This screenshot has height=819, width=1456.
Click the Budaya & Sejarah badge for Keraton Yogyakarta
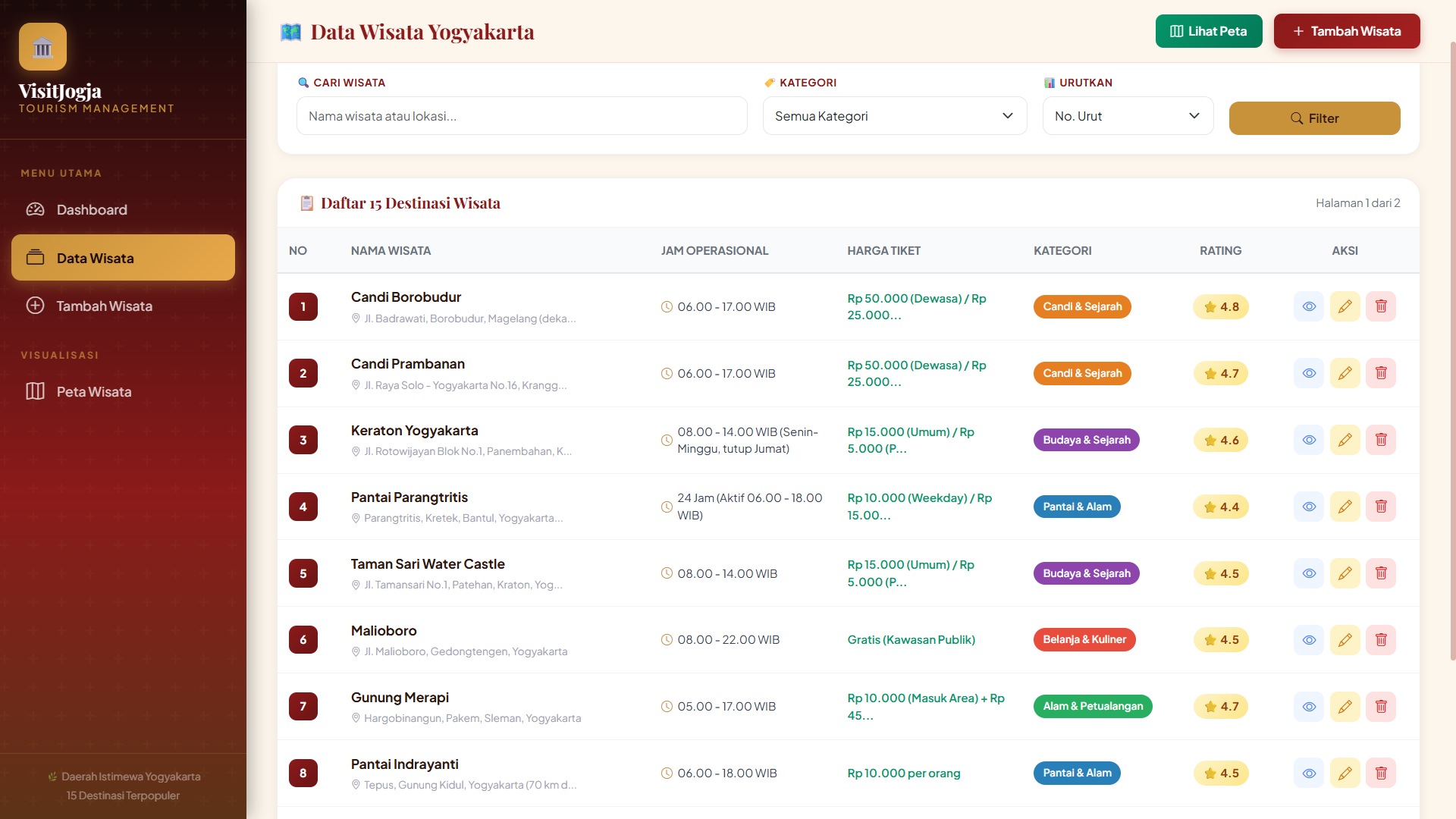1087,440
